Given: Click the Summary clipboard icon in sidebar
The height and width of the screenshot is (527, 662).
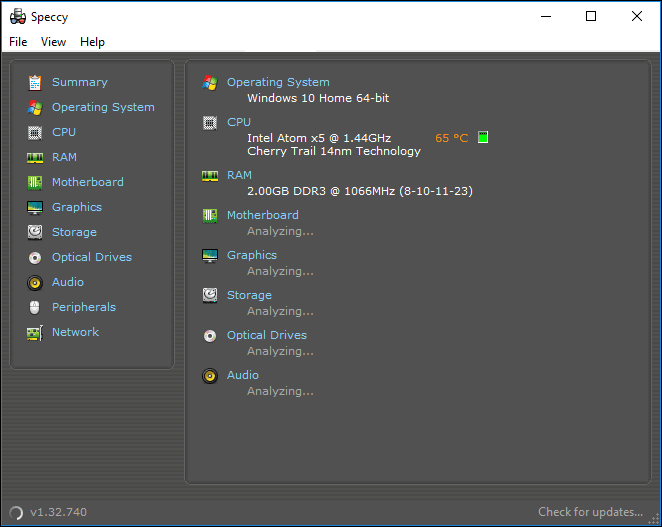Looking at the screenshot, I should 35,82.
